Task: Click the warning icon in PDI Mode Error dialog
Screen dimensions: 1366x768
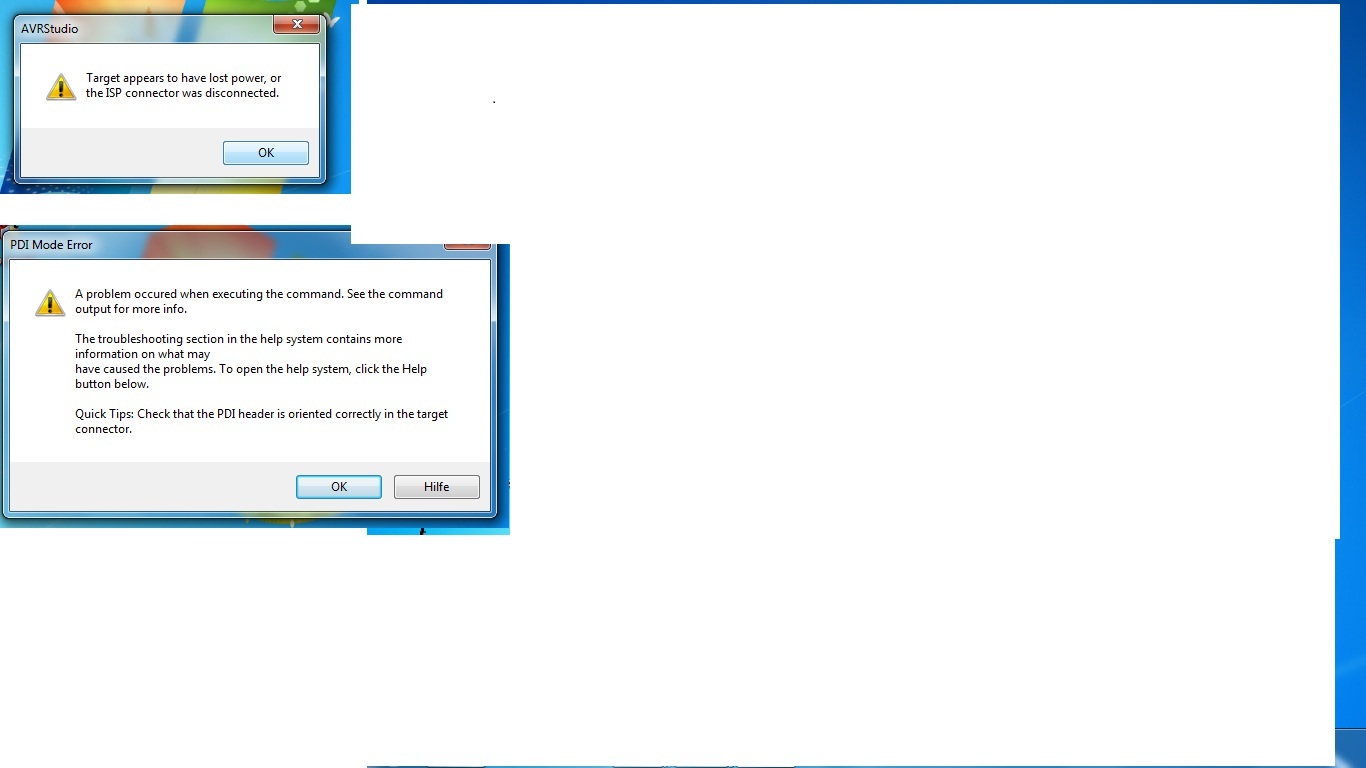Action: point(50,303)
